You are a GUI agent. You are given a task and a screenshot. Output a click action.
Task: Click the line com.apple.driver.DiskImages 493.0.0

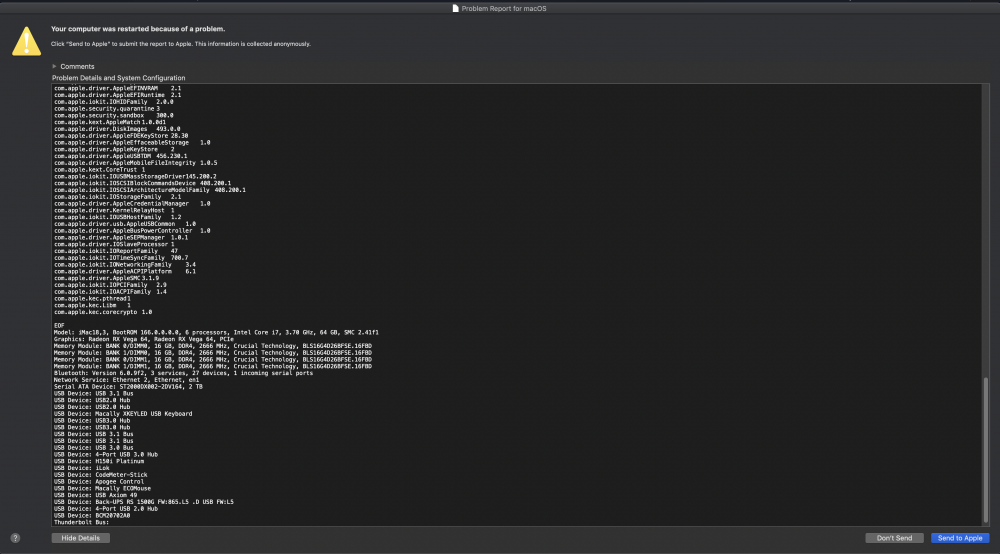[x=117, y=129]
